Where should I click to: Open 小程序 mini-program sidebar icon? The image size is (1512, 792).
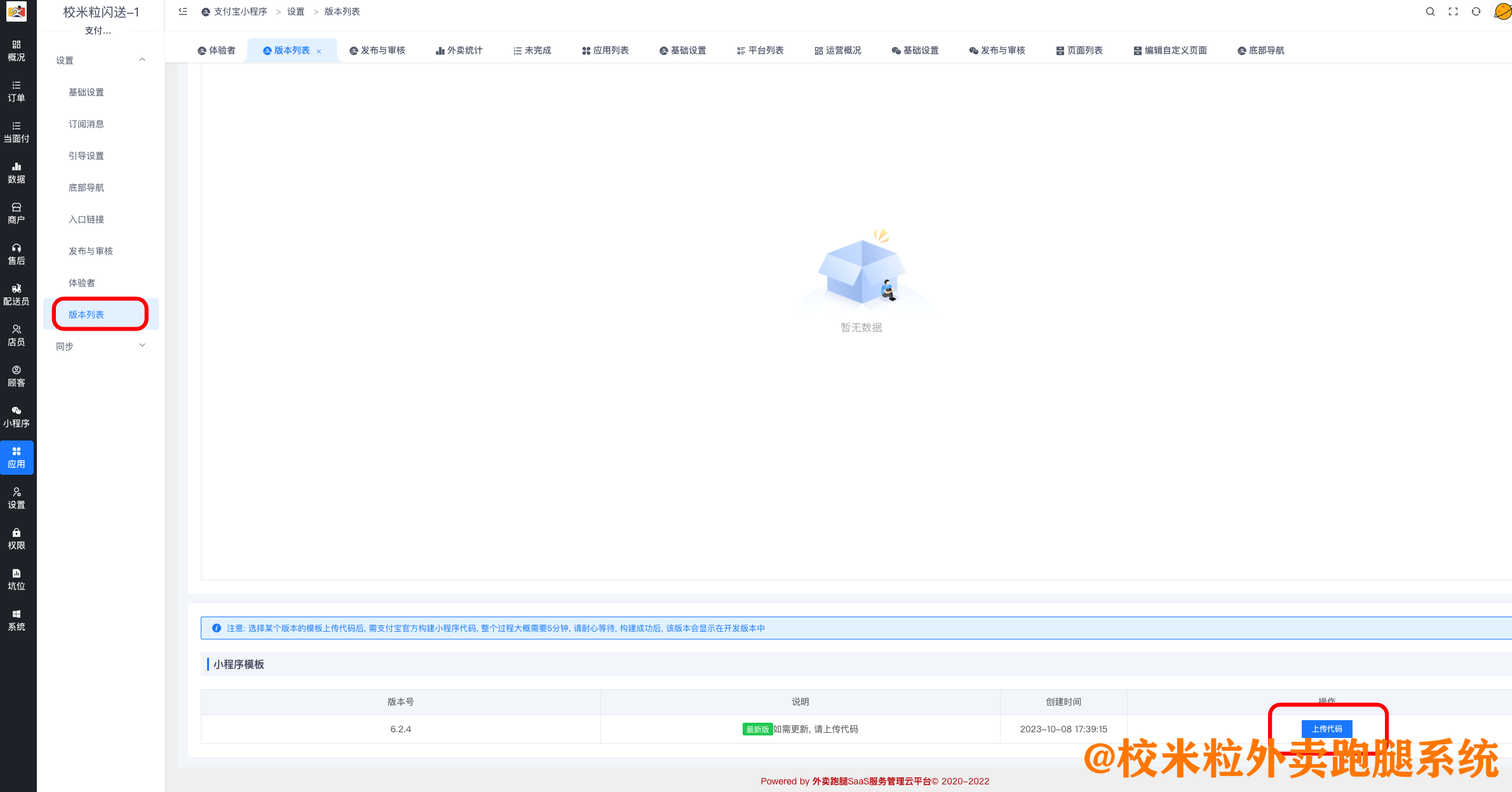(x=17, y=416)
